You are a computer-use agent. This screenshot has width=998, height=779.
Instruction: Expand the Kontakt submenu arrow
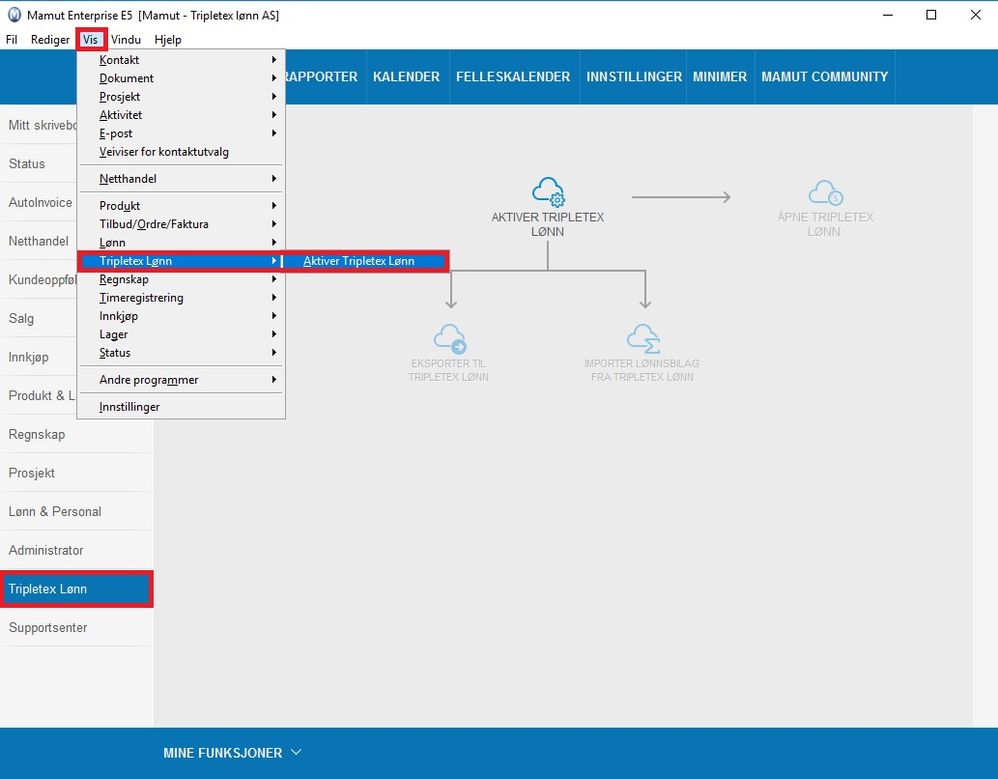click(x=274, y=60)
